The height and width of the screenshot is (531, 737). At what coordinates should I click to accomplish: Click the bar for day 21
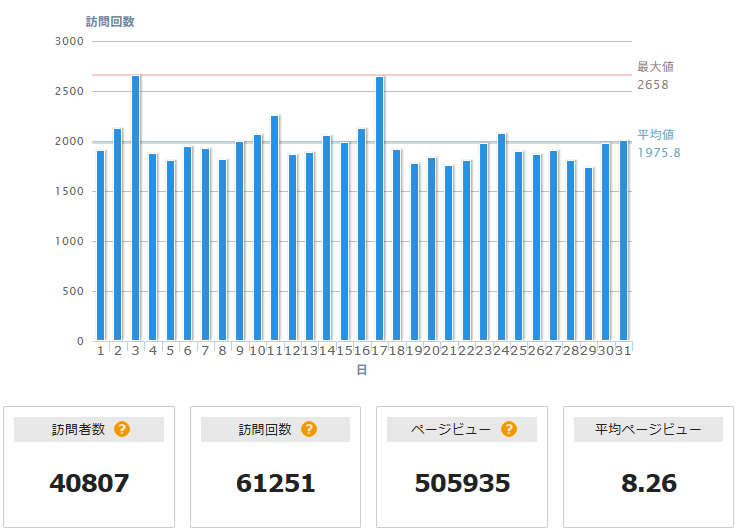point(448,253)
